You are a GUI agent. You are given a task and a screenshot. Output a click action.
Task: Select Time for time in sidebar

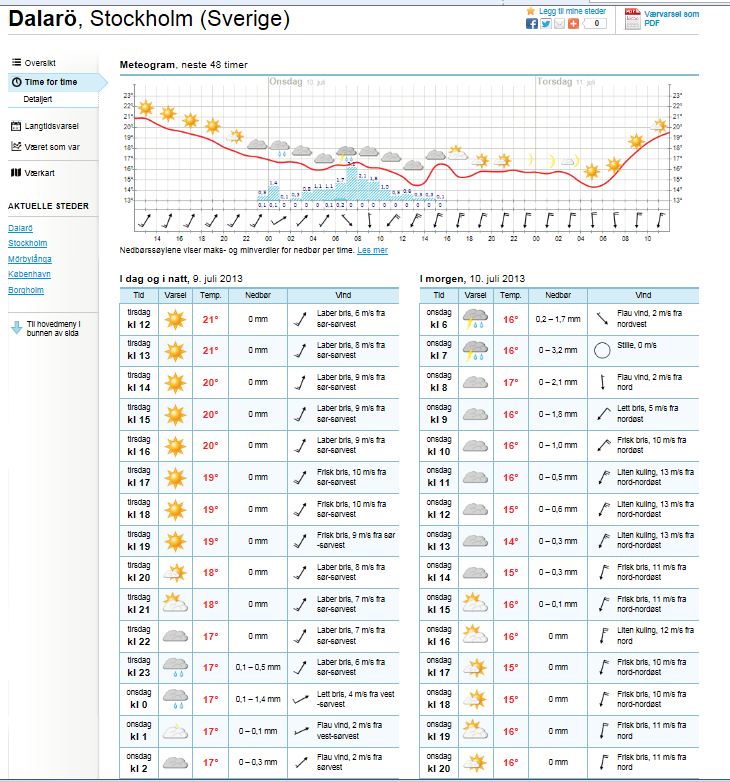point(50,81)
